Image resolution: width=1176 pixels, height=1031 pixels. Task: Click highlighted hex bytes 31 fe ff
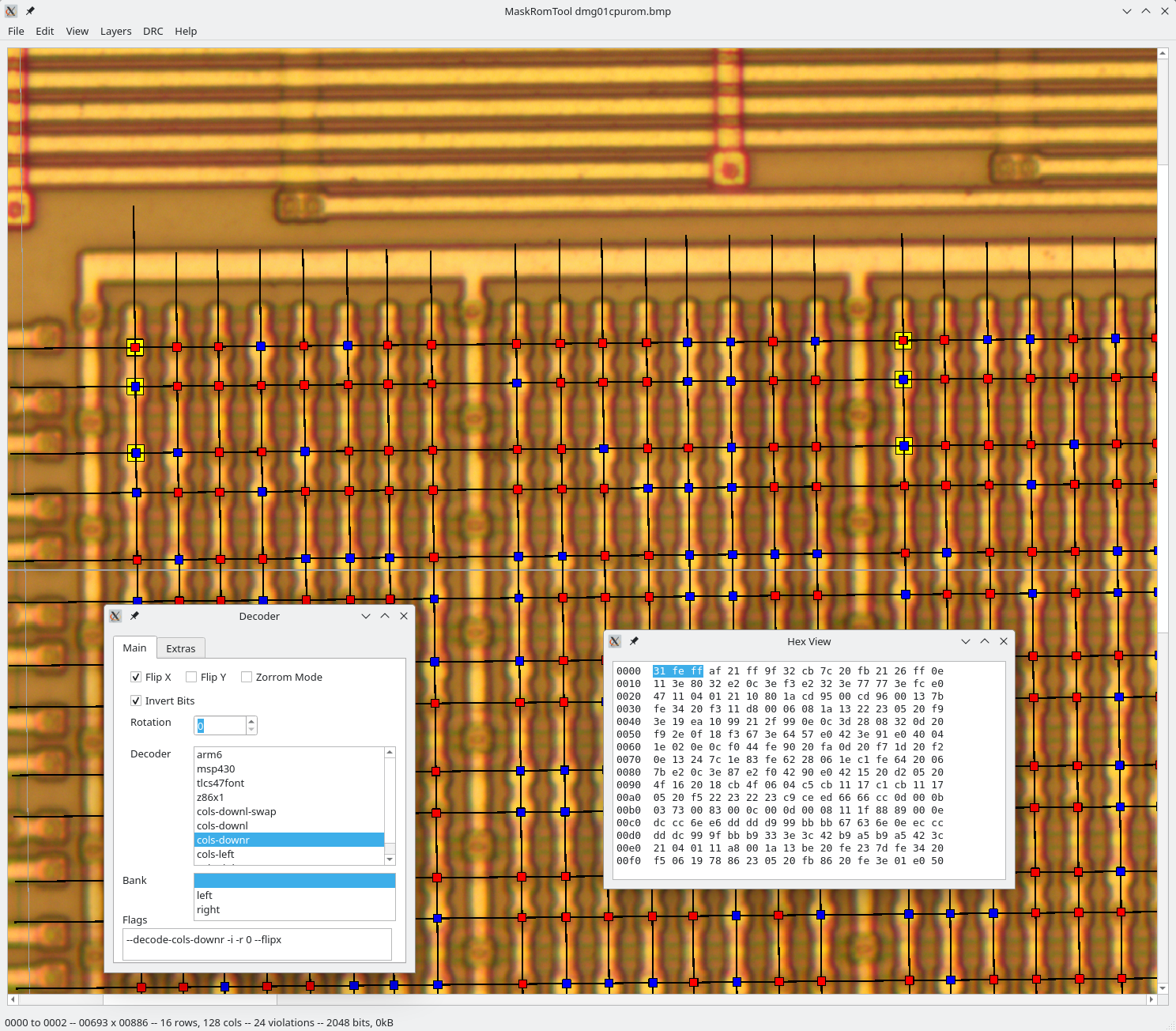point(677,671)
